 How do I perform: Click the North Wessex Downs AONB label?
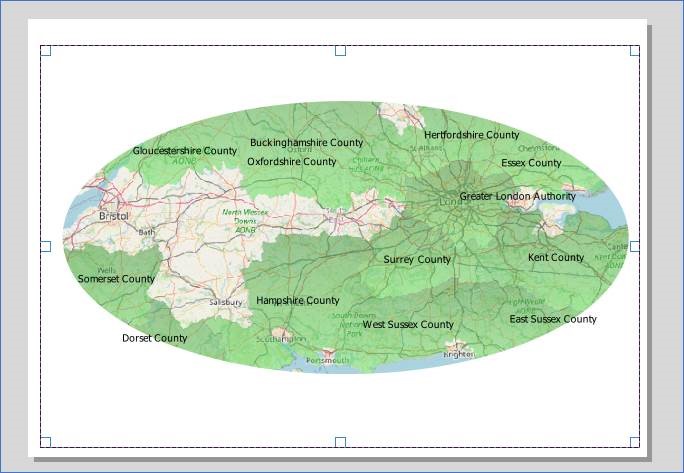click(x=245, y=221)
